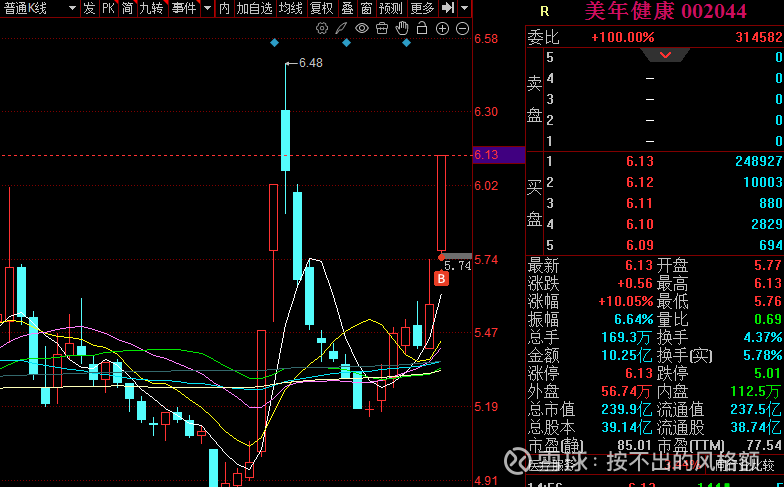The height and width of the screenshot is (487, 784).
Task: Click the 6.58 price axis label
Action: (x=486, y=39)
